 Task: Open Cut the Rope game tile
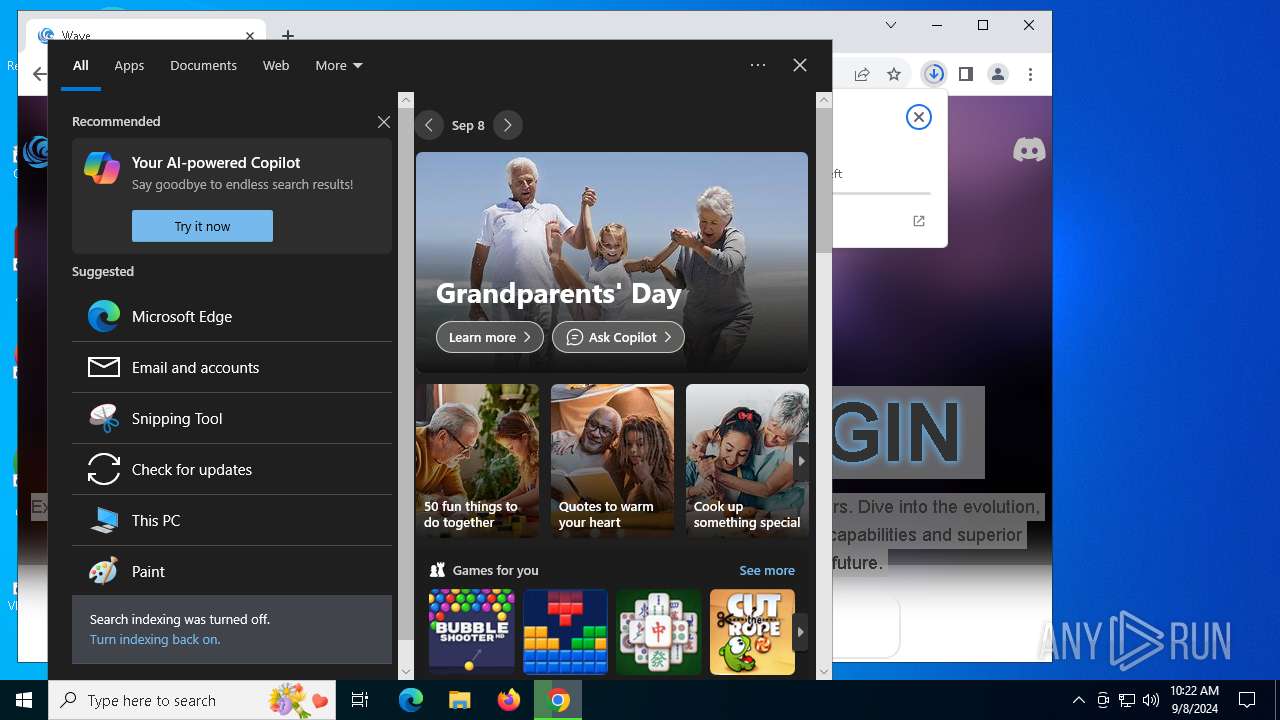[752, 631]
